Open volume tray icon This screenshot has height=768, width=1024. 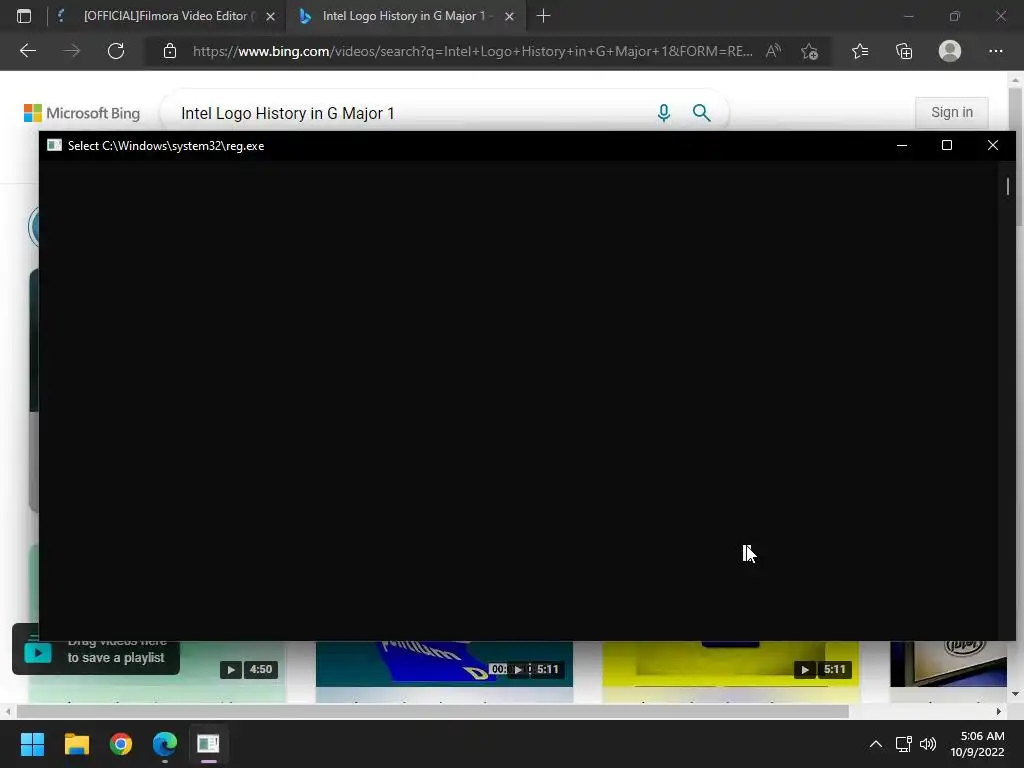[928, 744]
